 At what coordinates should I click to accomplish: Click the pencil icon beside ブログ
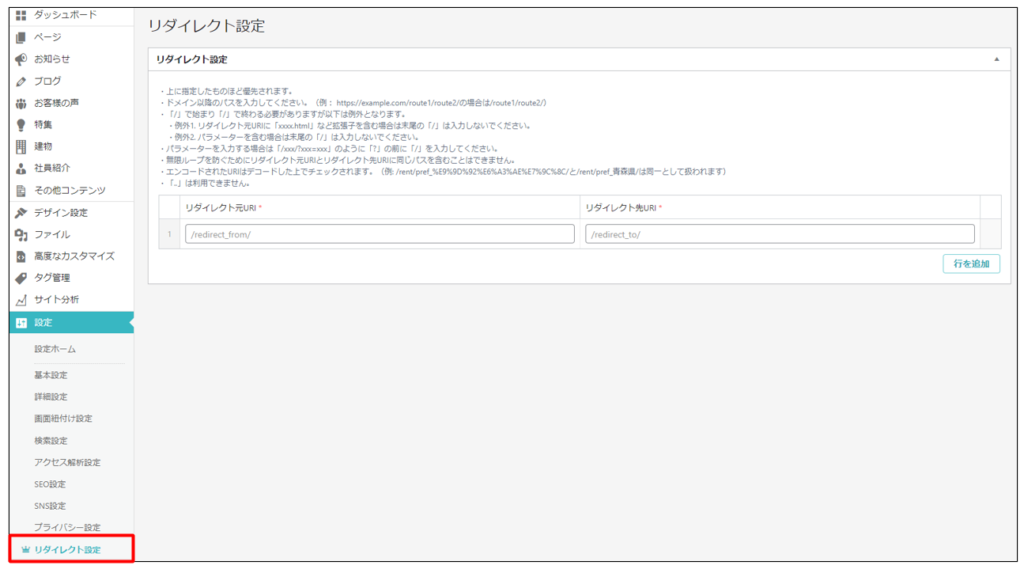[x=20, y=81]
